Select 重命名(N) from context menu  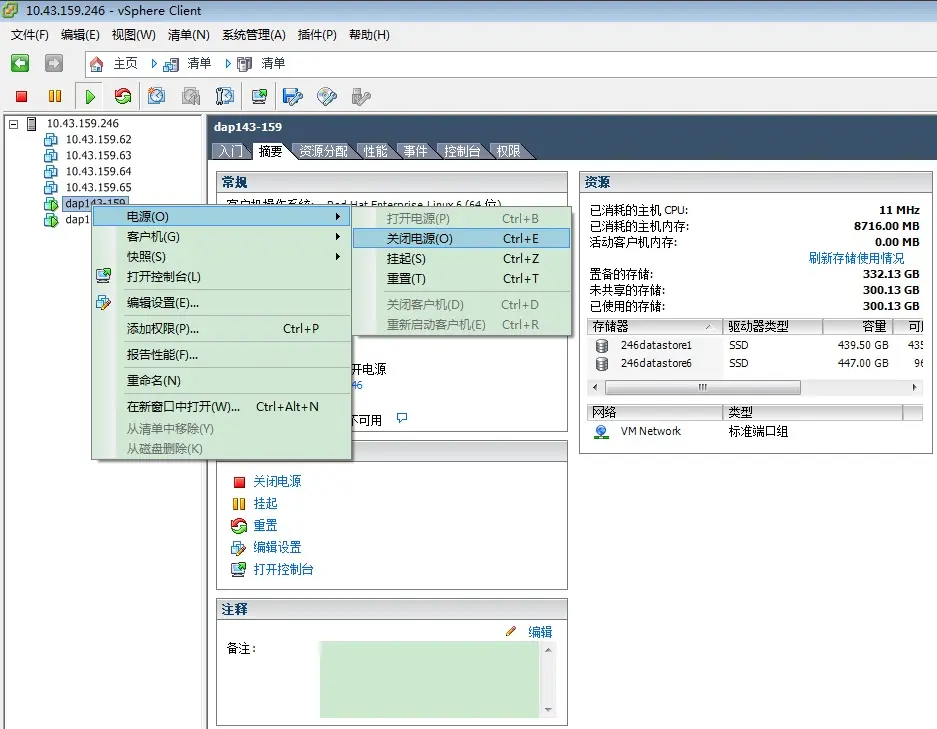222,381
